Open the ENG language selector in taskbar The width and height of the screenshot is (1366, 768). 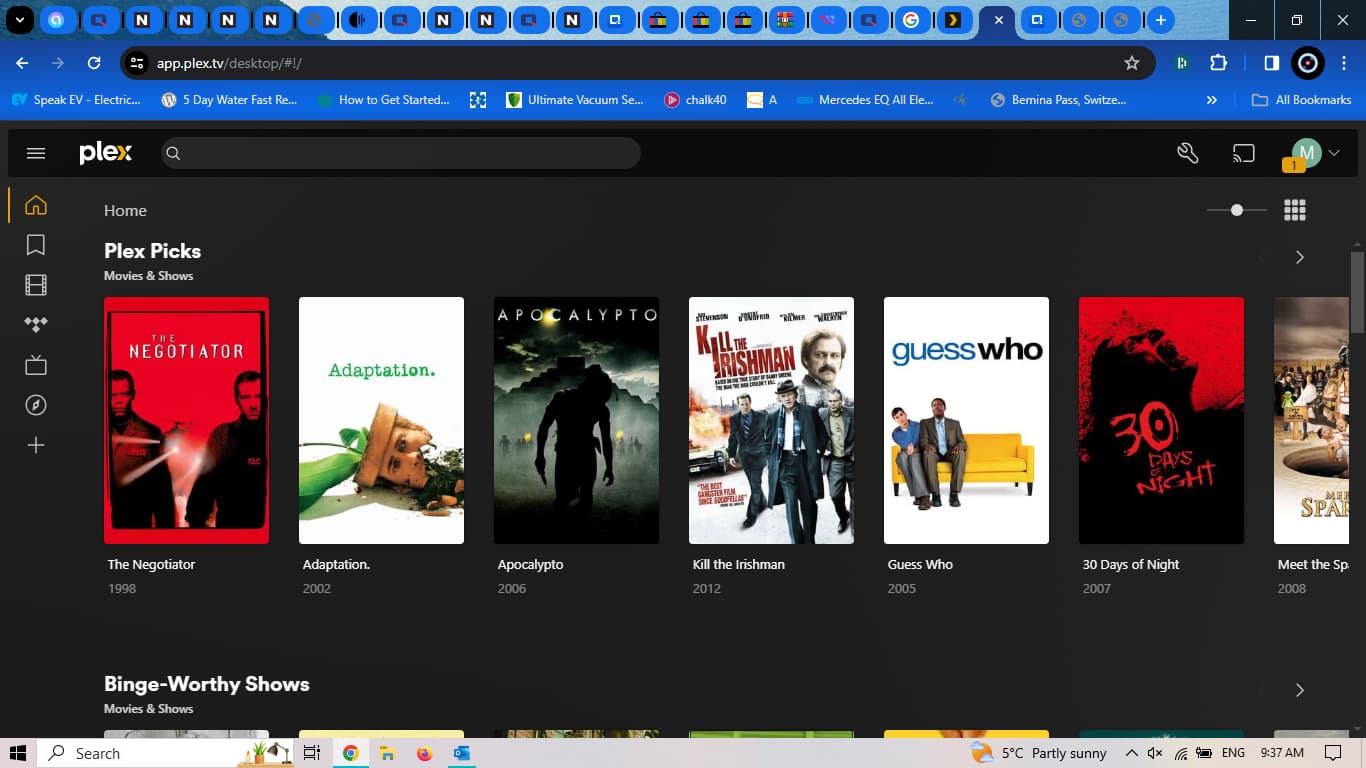coord(1233,753)
